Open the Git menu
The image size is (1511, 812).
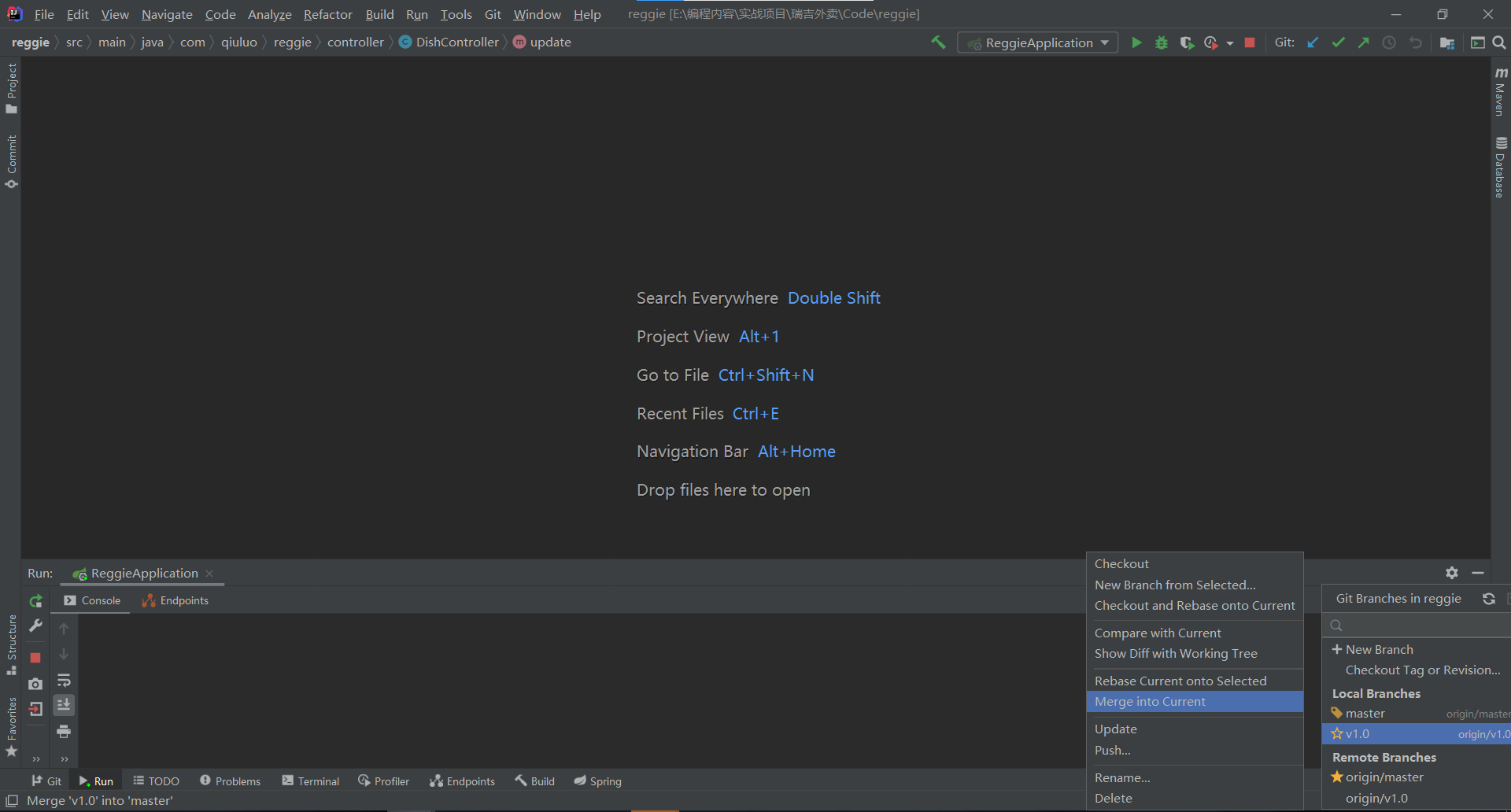click(493, 14)
